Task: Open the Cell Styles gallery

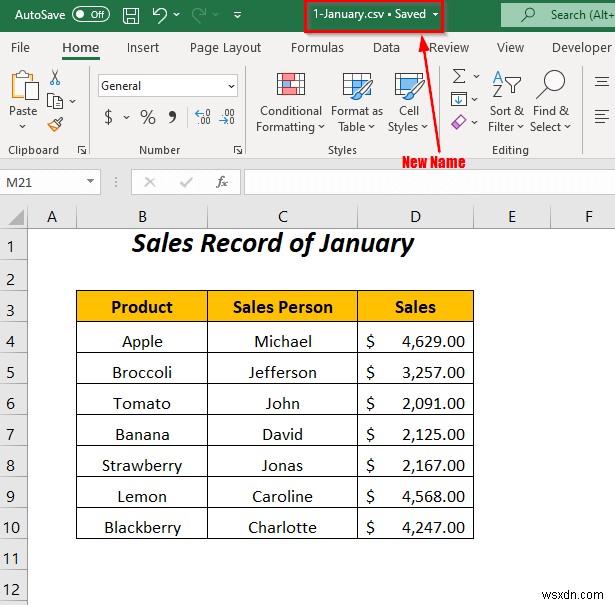Action: point(408,102)
